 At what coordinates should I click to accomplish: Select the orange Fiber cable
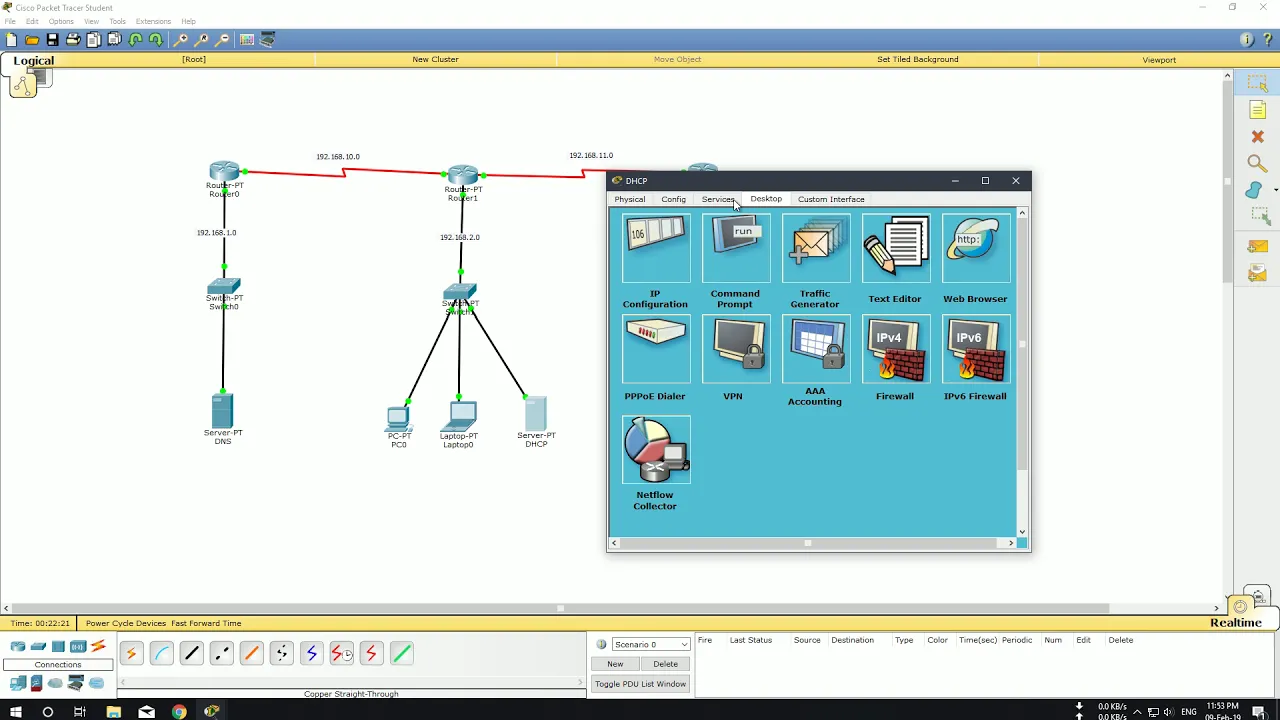(x=251, y=654)
